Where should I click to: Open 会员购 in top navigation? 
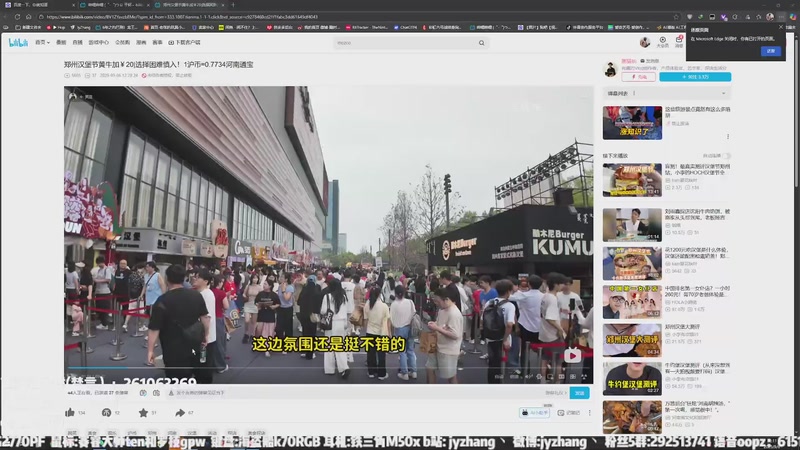point(122,43)
